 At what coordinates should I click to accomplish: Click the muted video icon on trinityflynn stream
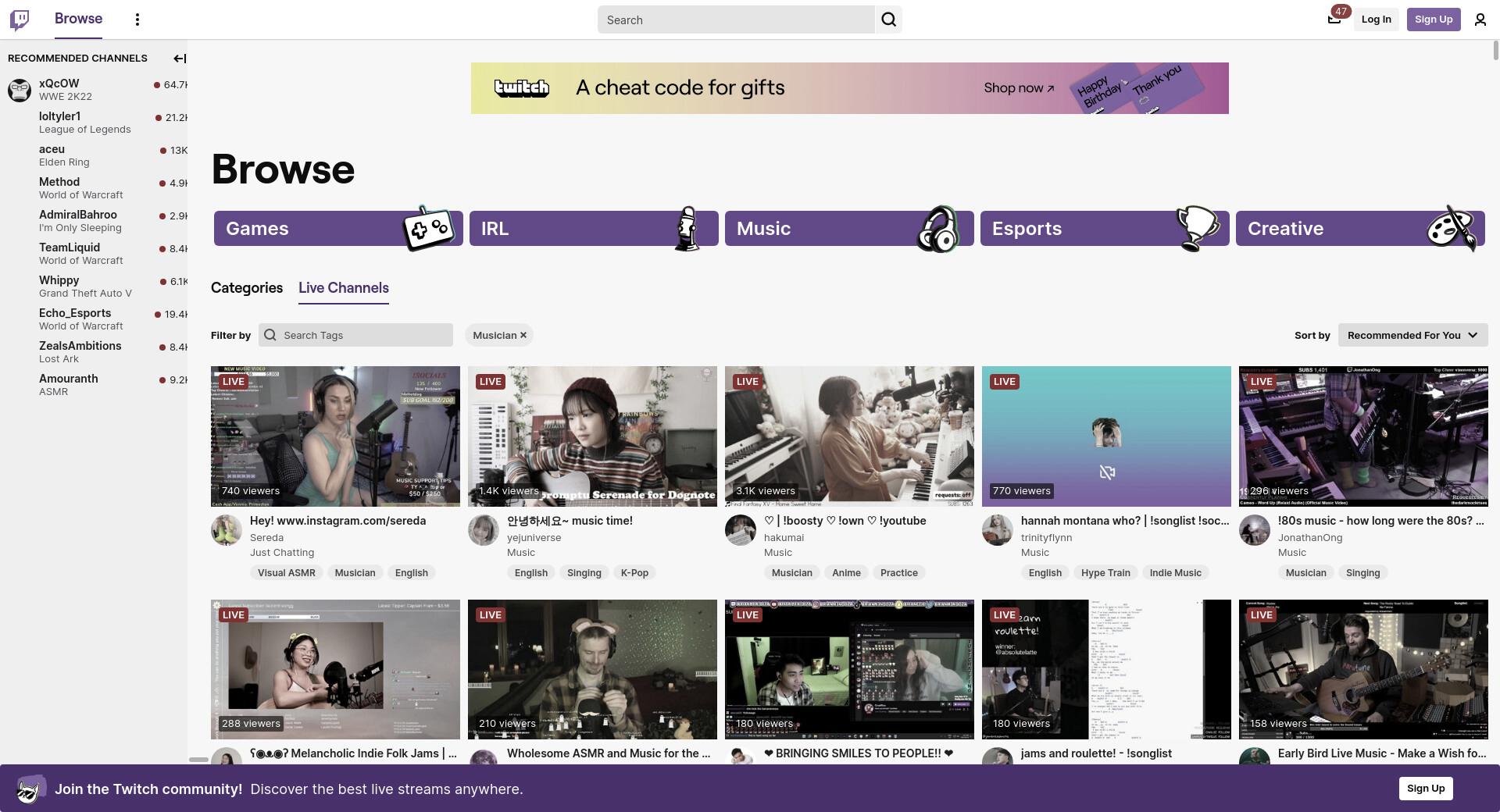[x=1107, y=472]
